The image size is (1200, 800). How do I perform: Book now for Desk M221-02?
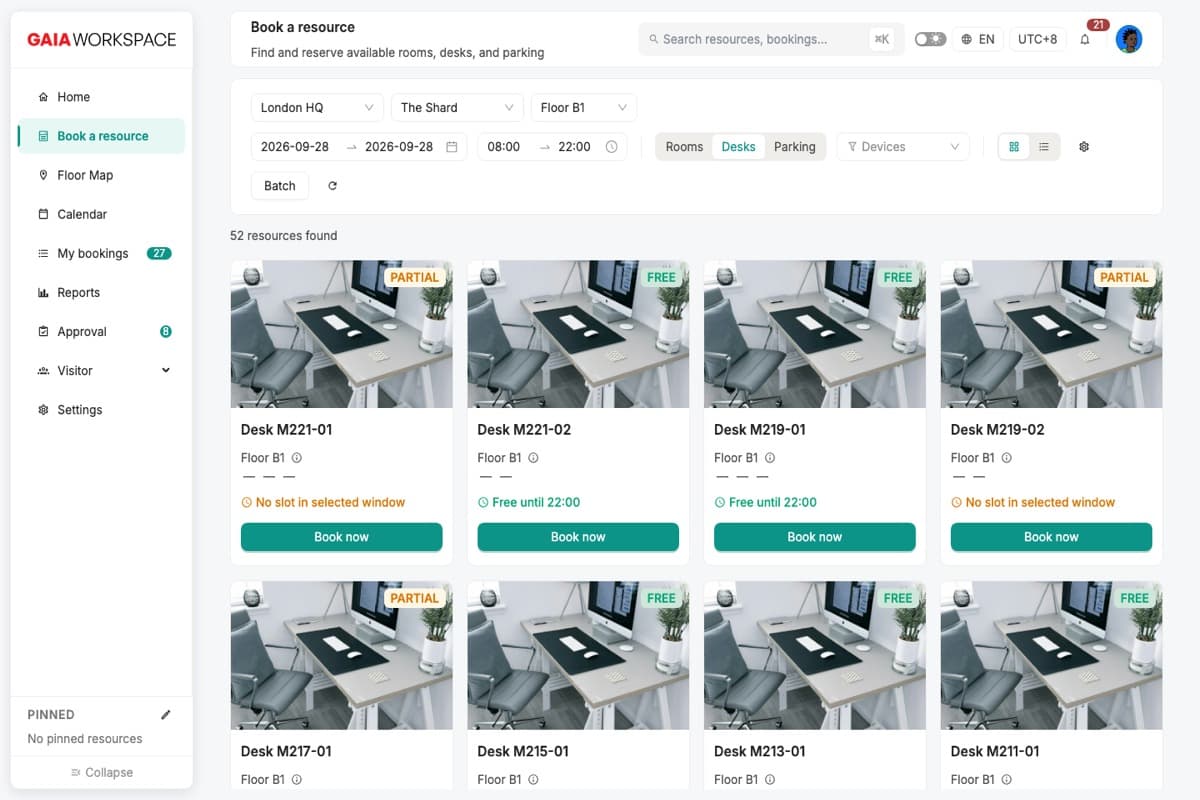[578, 537]
